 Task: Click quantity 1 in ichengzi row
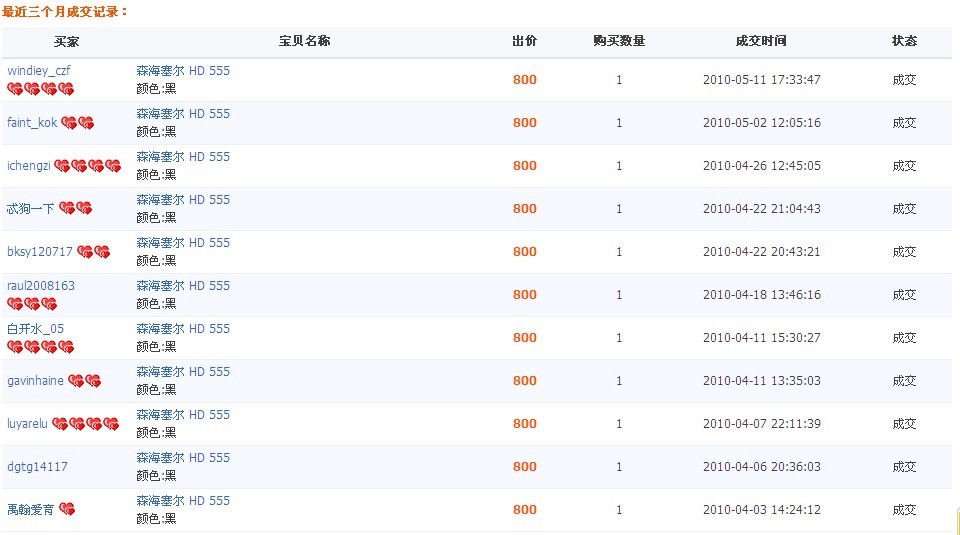pos(619,166)
